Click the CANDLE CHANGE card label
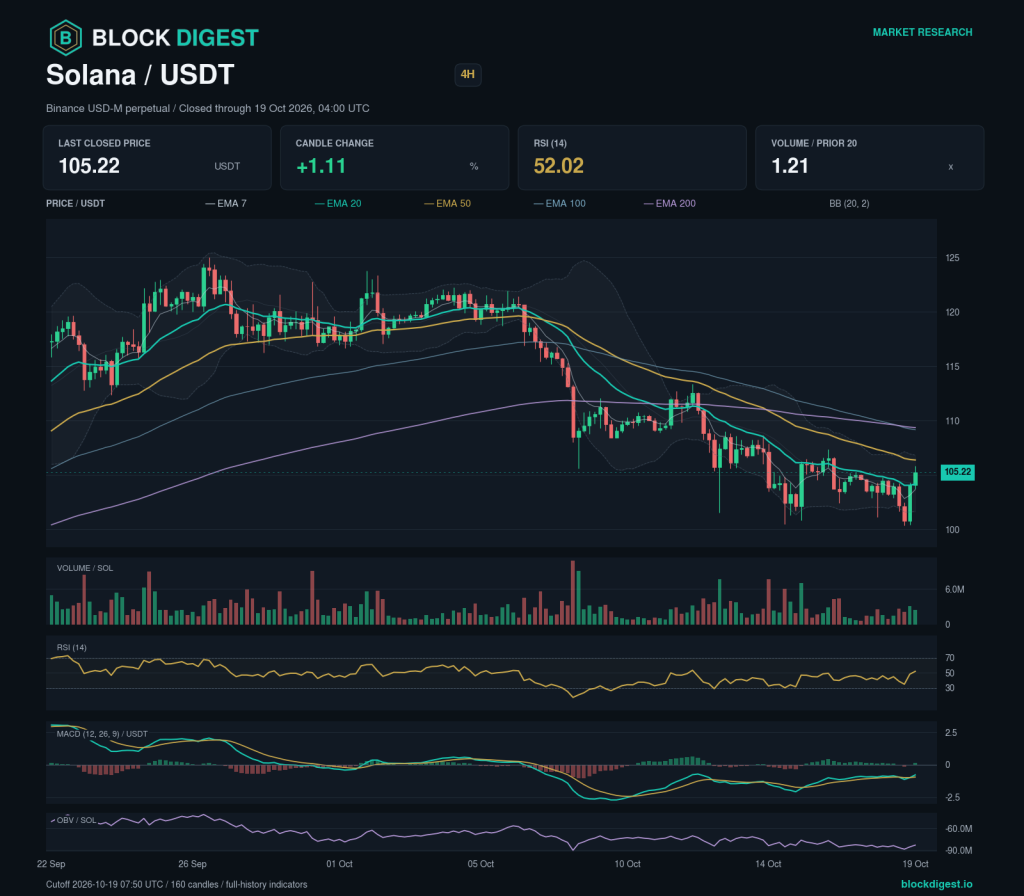 334,143
